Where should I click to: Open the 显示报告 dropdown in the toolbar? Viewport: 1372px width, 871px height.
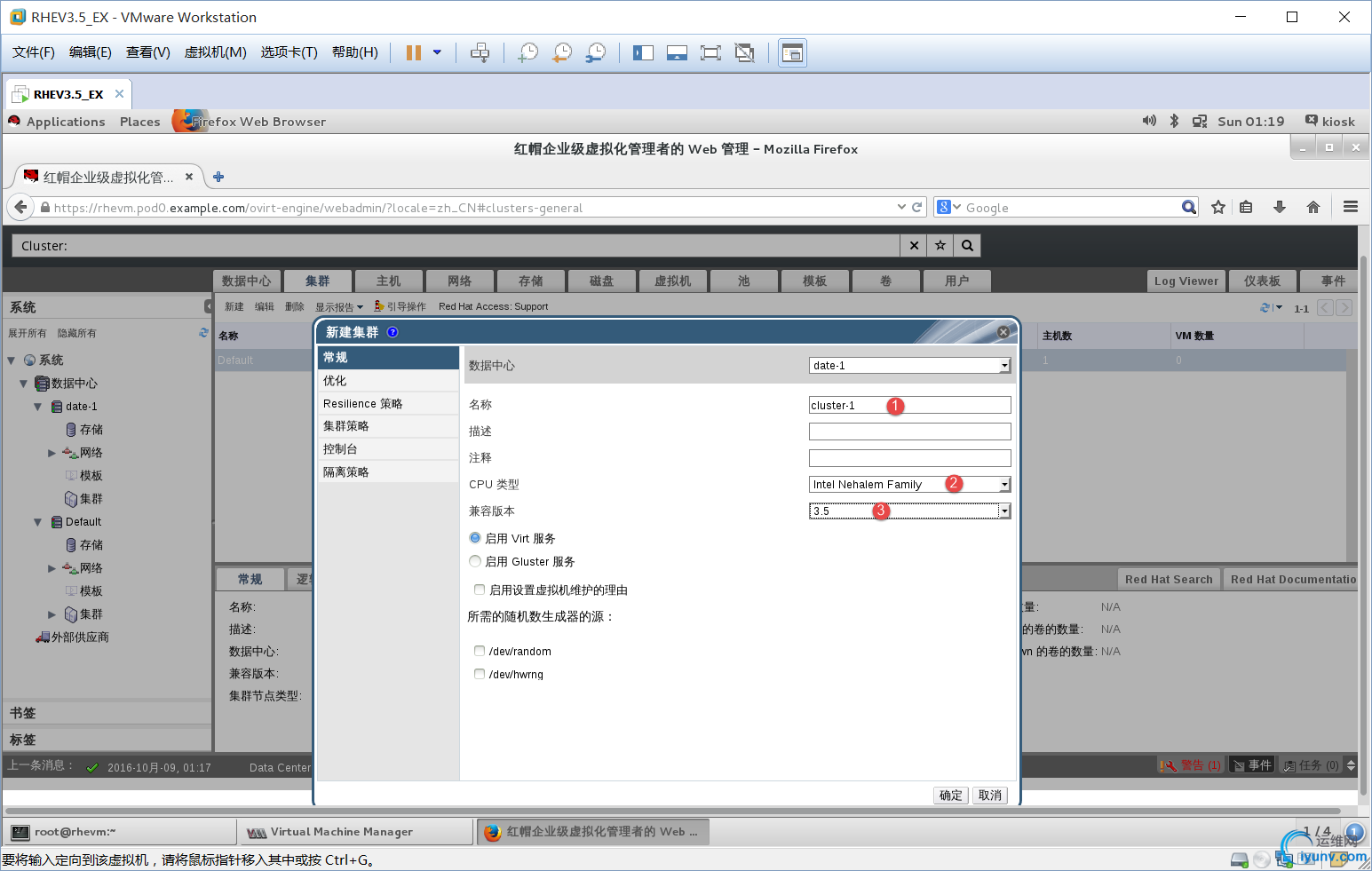tap(339, 307)
